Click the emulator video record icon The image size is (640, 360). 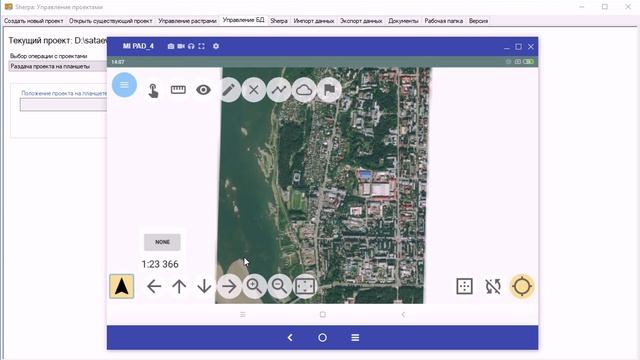(181, 47)
